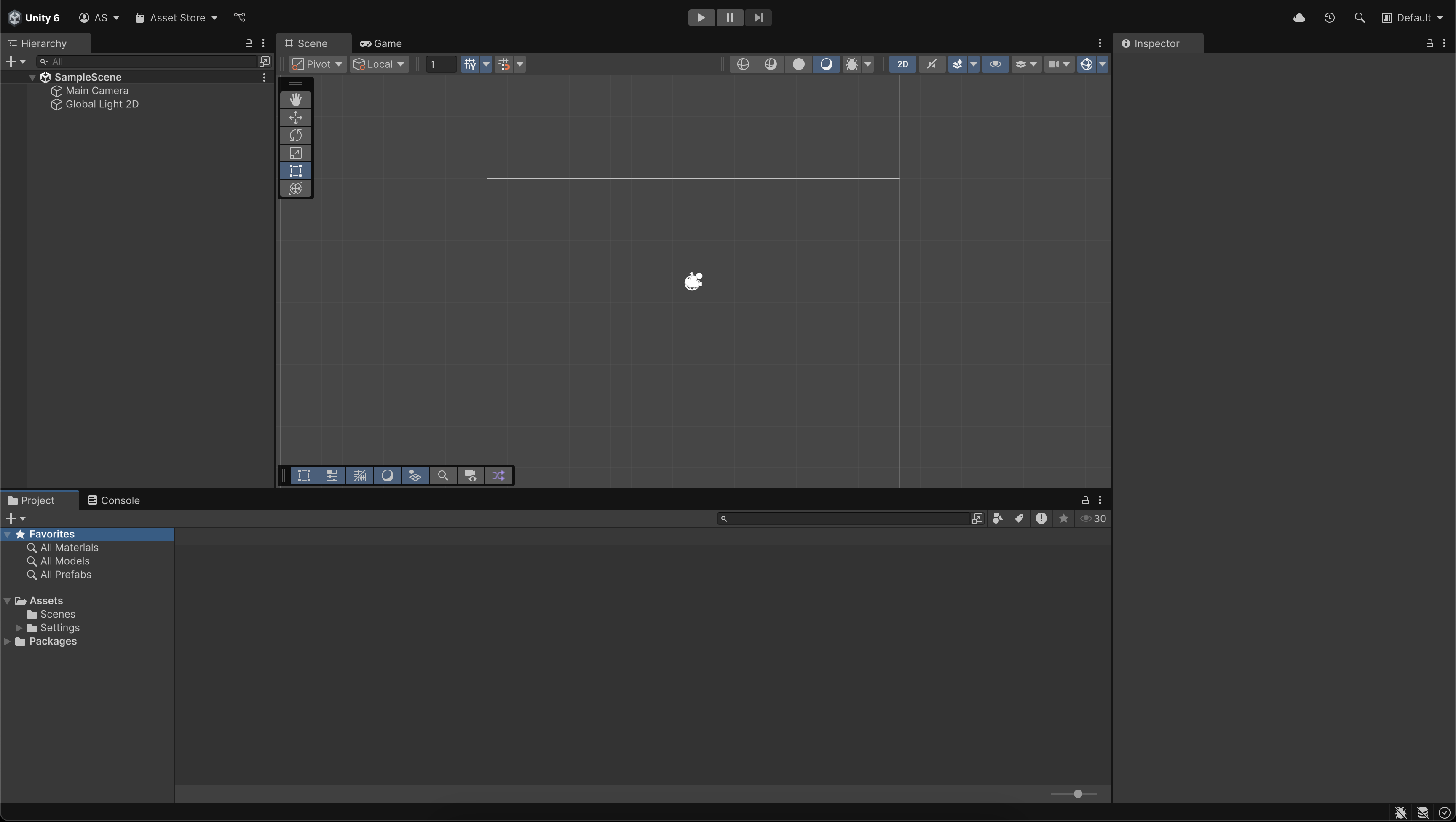Open the Undo History icon

(x=1329, y=18)
